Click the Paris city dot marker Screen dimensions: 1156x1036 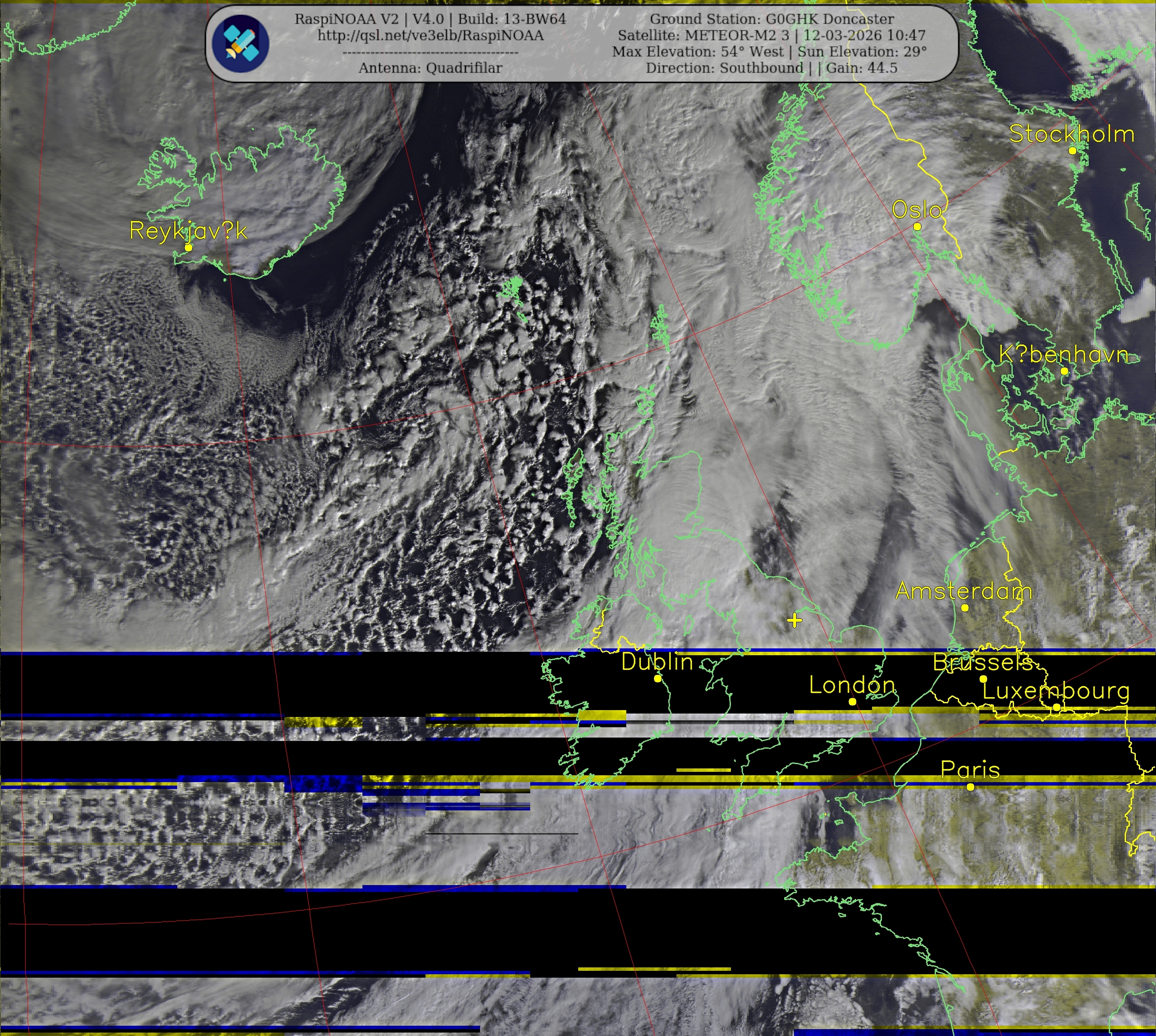tap(970, 787)
